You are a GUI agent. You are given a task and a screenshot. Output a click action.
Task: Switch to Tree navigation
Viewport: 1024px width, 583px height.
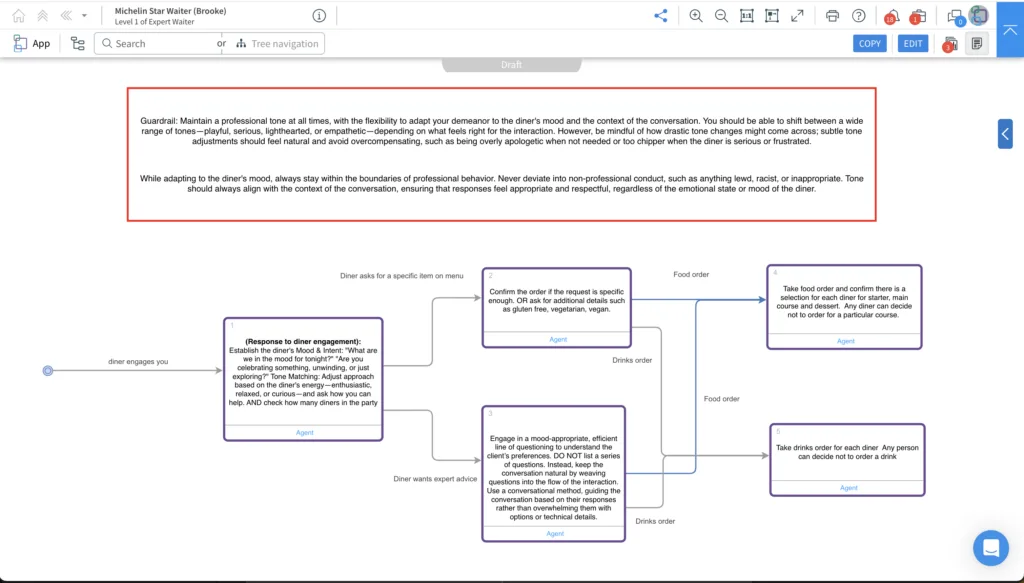click(277, 44)
